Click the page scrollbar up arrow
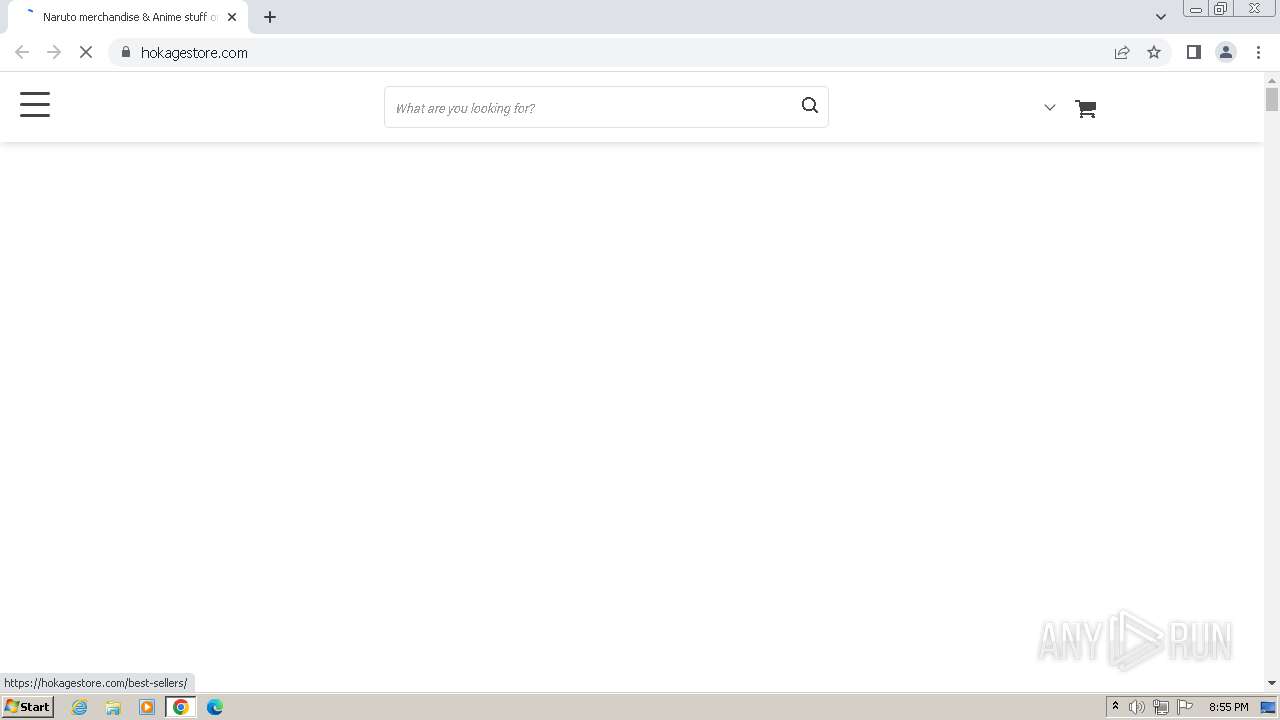Image resolution: width=1280 pixels, height=720 pixels. pos(1272,79)
